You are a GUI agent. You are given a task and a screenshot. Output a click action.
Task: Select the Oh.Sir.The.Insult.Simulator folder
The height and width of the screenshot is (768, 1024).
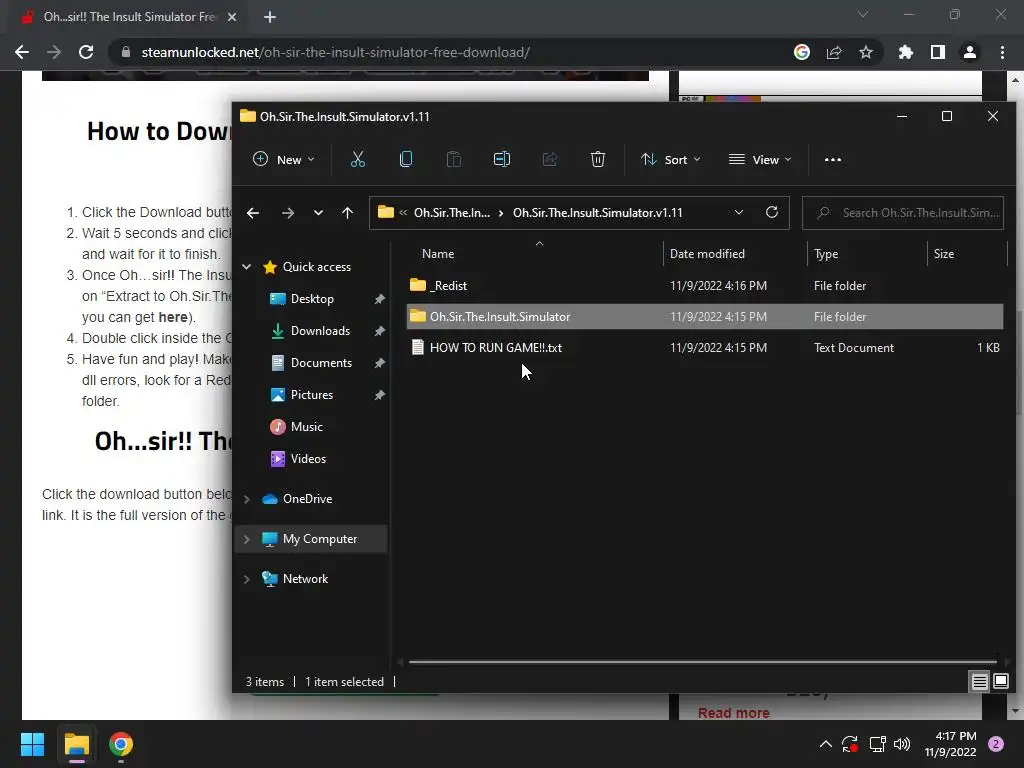coord(705,317)
